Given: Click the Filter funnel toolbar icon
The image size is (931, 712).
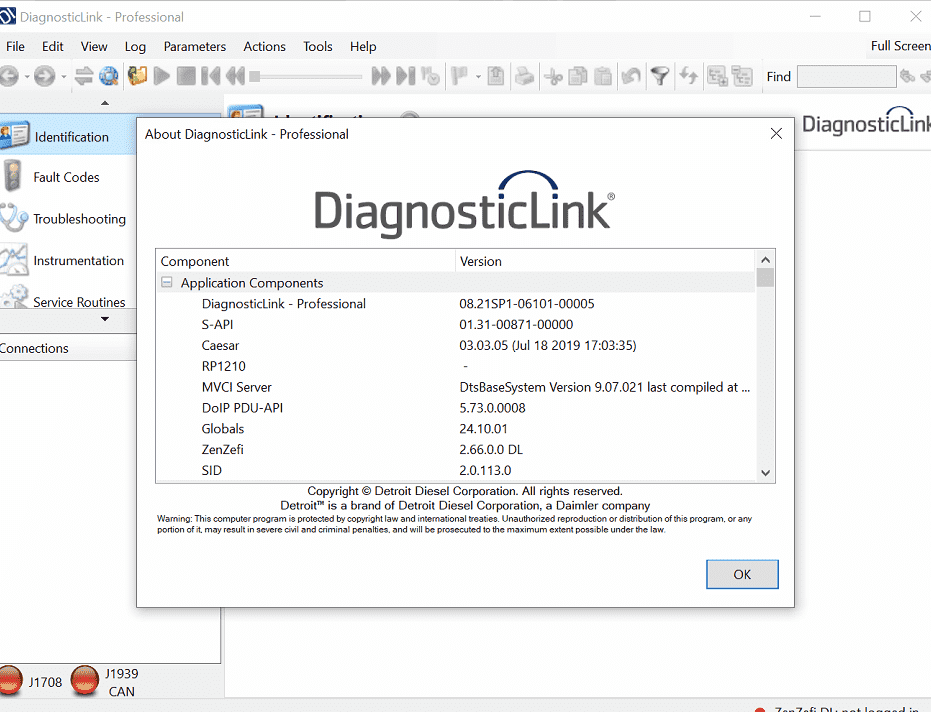Looking at the screenshot, I should (660, 76).
